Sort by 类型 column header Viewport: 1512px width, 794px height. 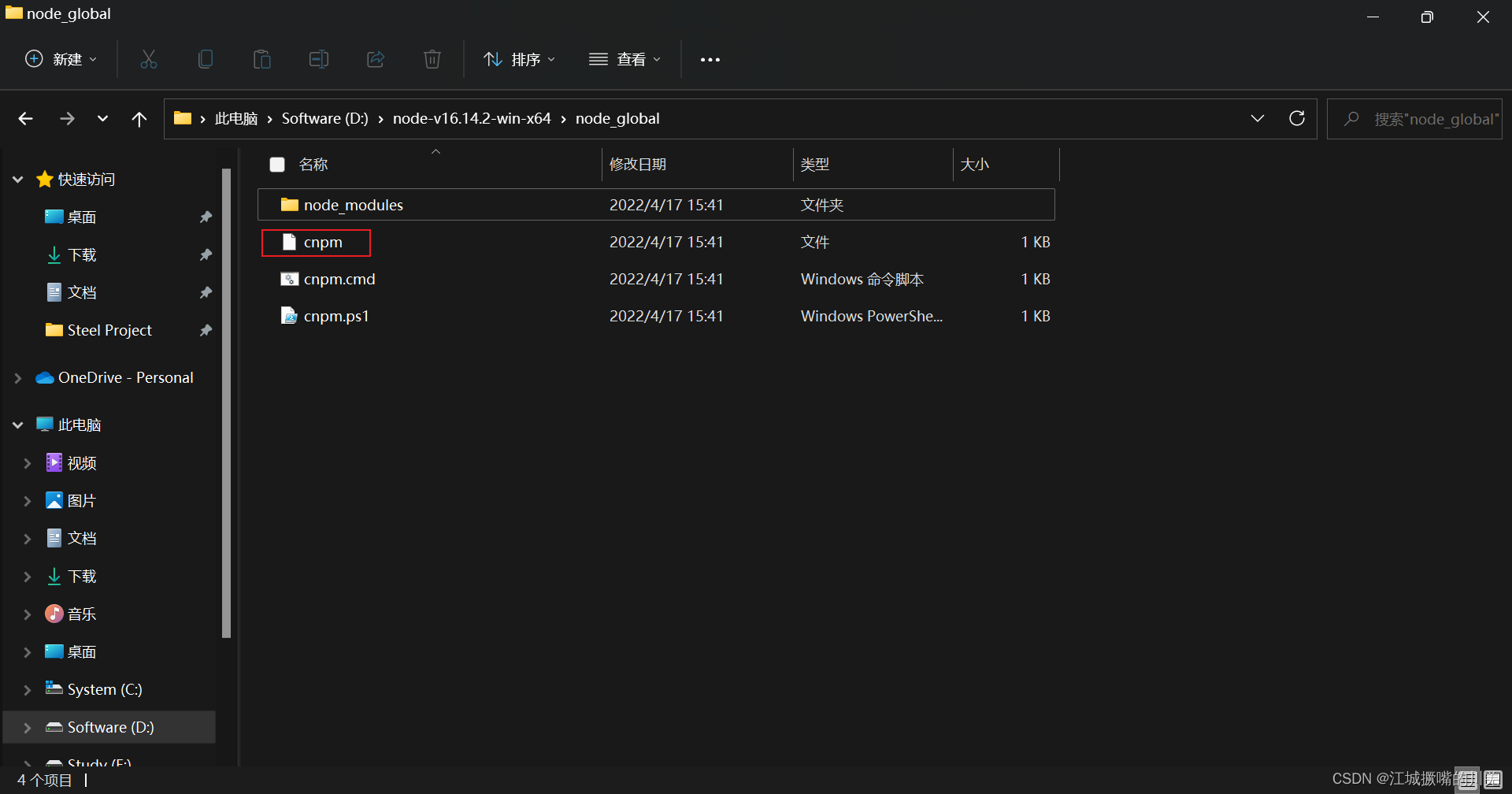pyautogui.click(x=815, y=165)
